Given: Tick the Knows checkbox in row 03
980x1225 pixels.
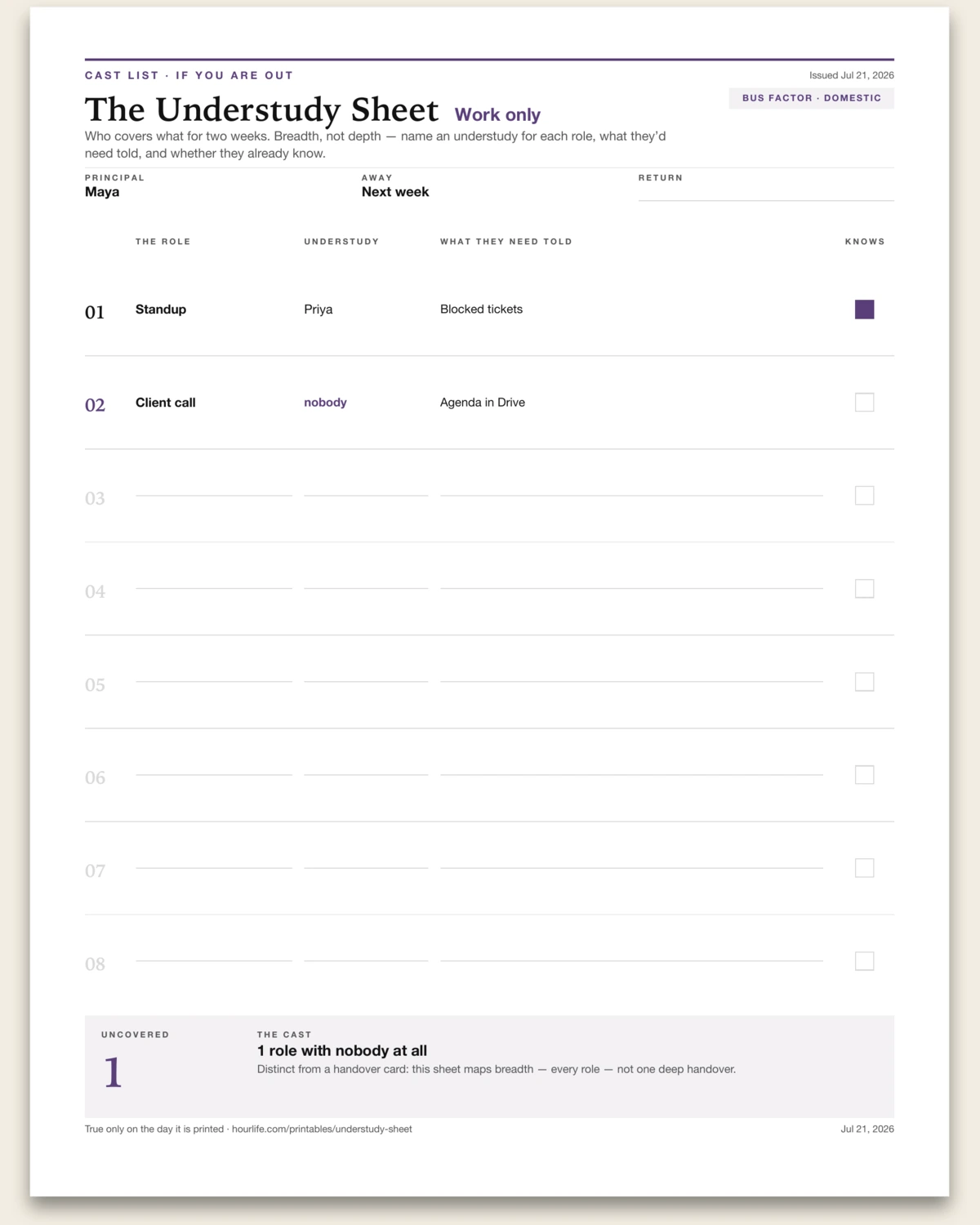Looking at the screenshot, I should pyautogui.click(x=864, y=496).
